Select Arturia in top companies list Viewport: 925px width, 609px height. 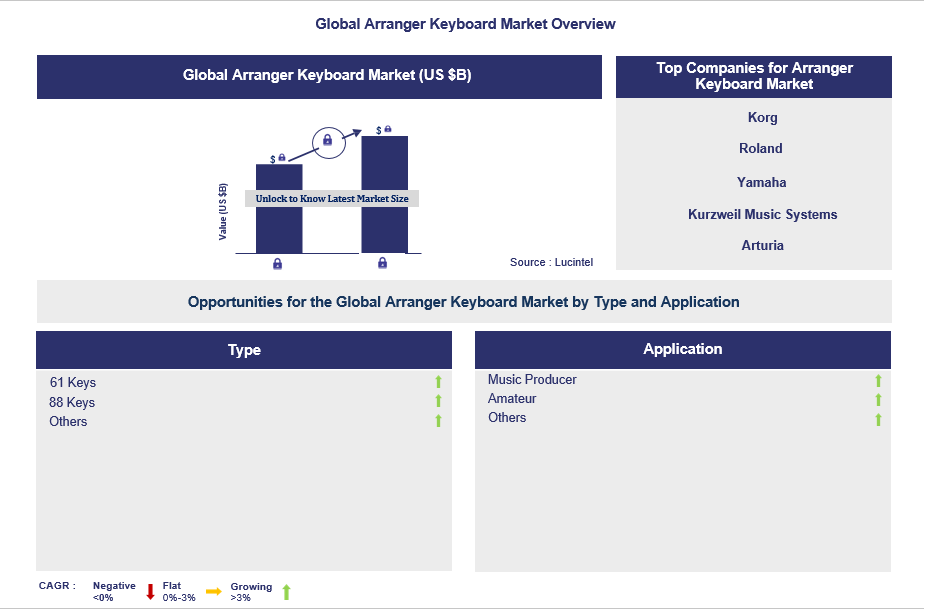[762, 245]
